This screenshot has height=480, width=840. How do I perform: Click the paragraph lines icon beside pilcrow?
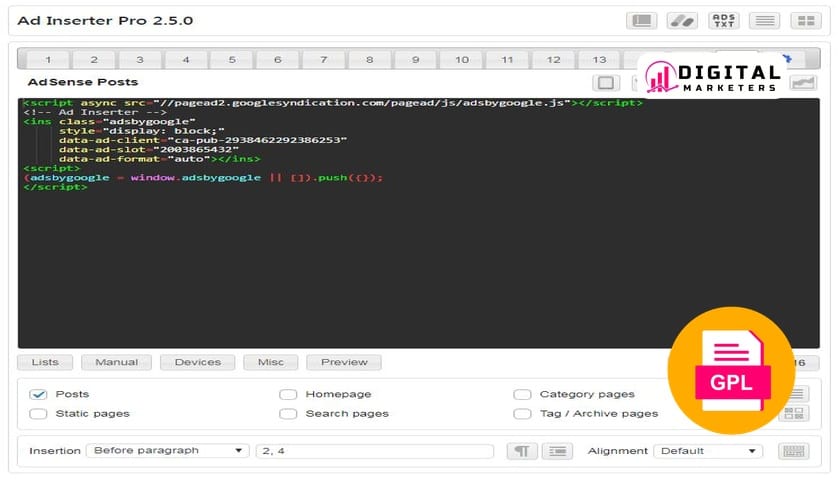[557, 451]
